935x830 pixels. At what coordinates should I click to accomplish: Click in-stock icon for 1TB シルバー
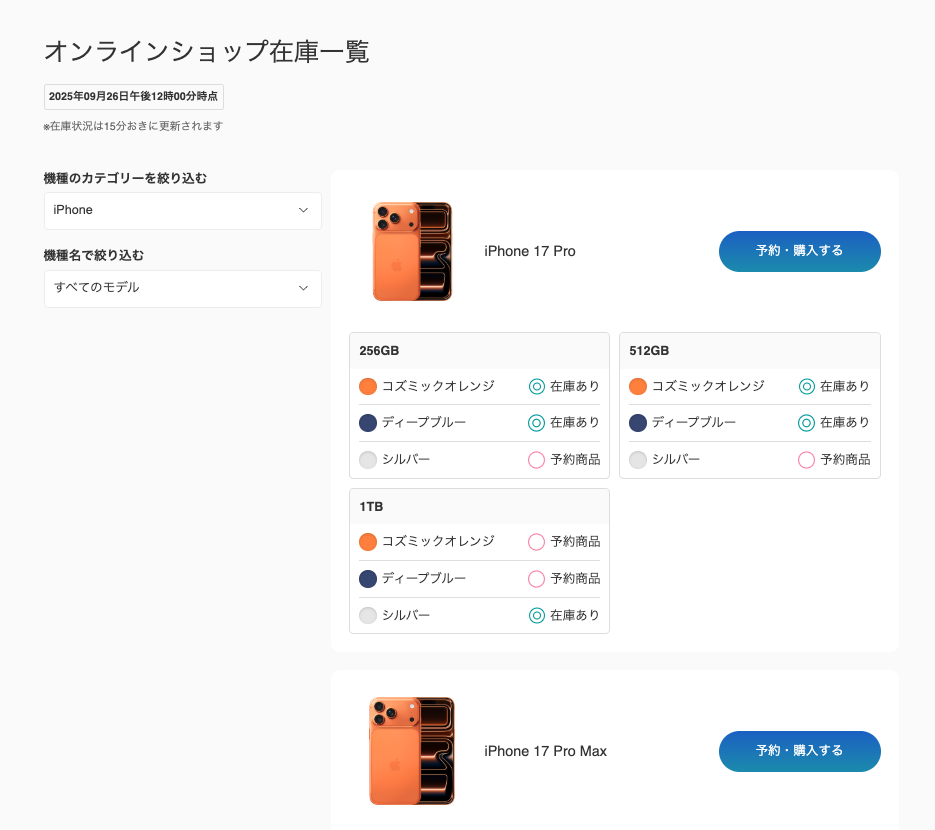537,615
